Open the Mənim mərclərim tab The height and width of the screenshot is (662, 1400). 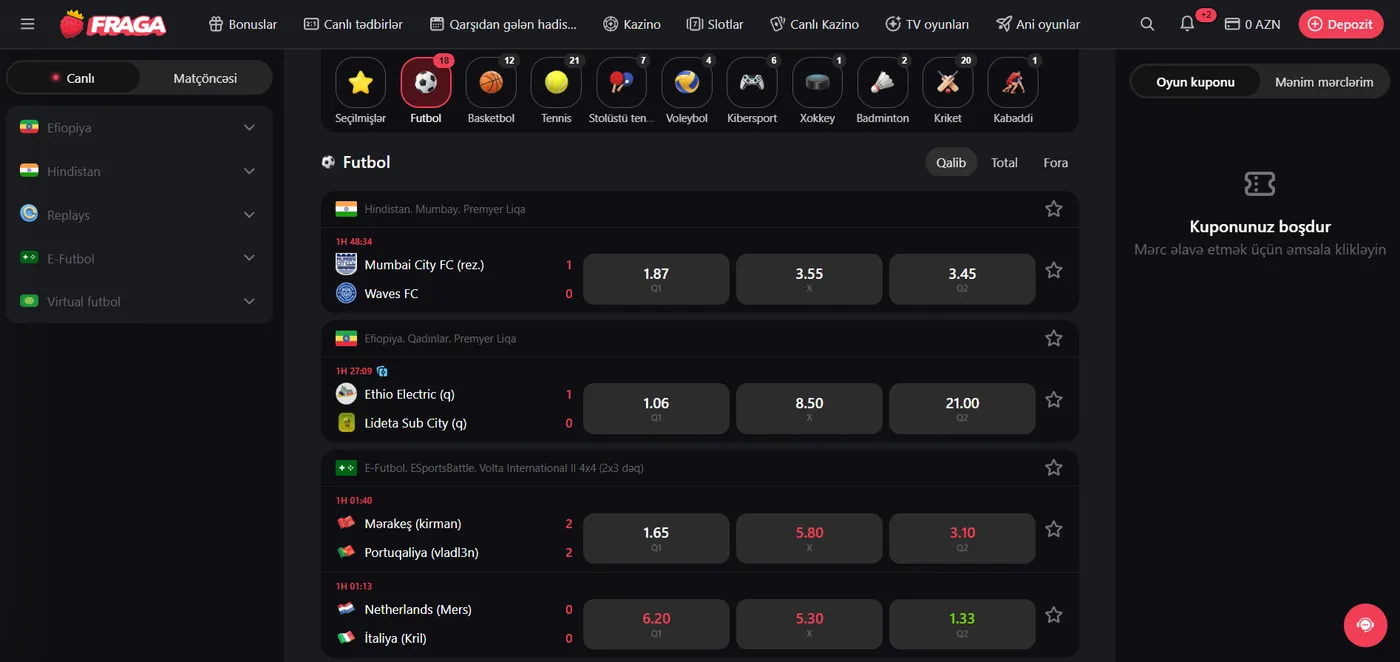point(1323,82)
